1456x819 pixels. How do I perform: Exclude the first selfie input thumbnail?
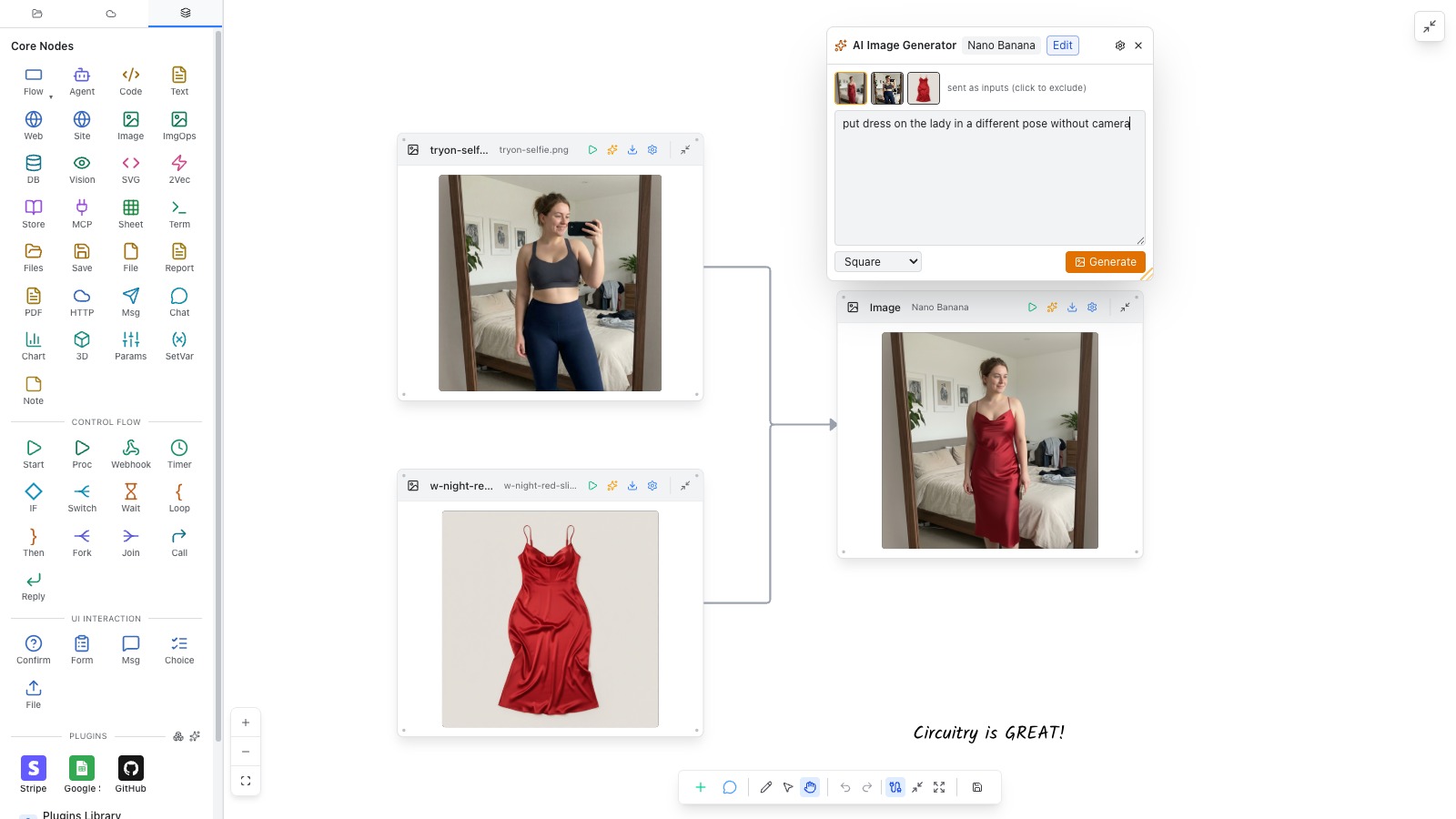tap(851, 88)
